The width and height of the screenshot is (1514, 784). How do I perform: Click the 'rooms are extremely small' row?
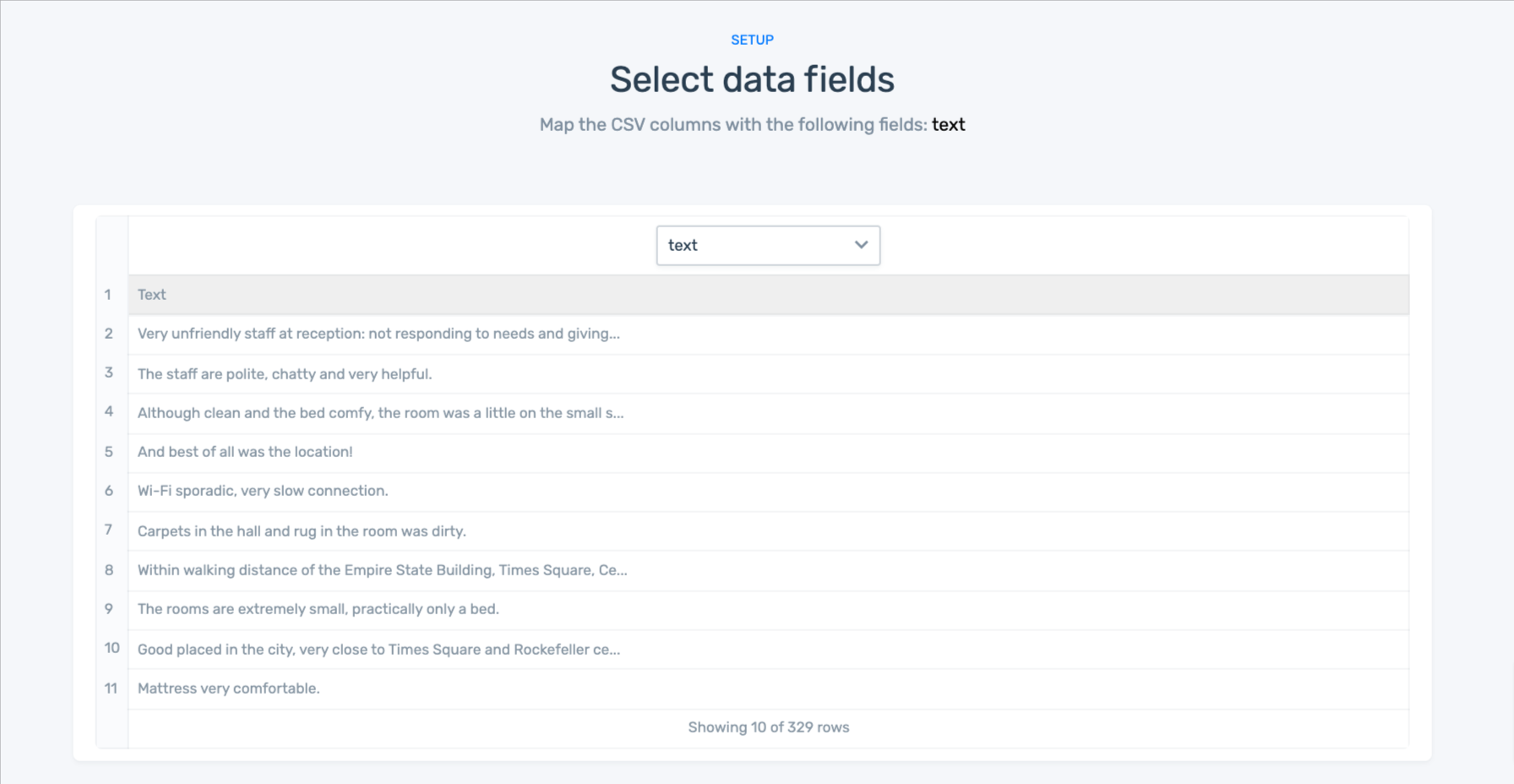pyautogui.click(x=319, y=609)
